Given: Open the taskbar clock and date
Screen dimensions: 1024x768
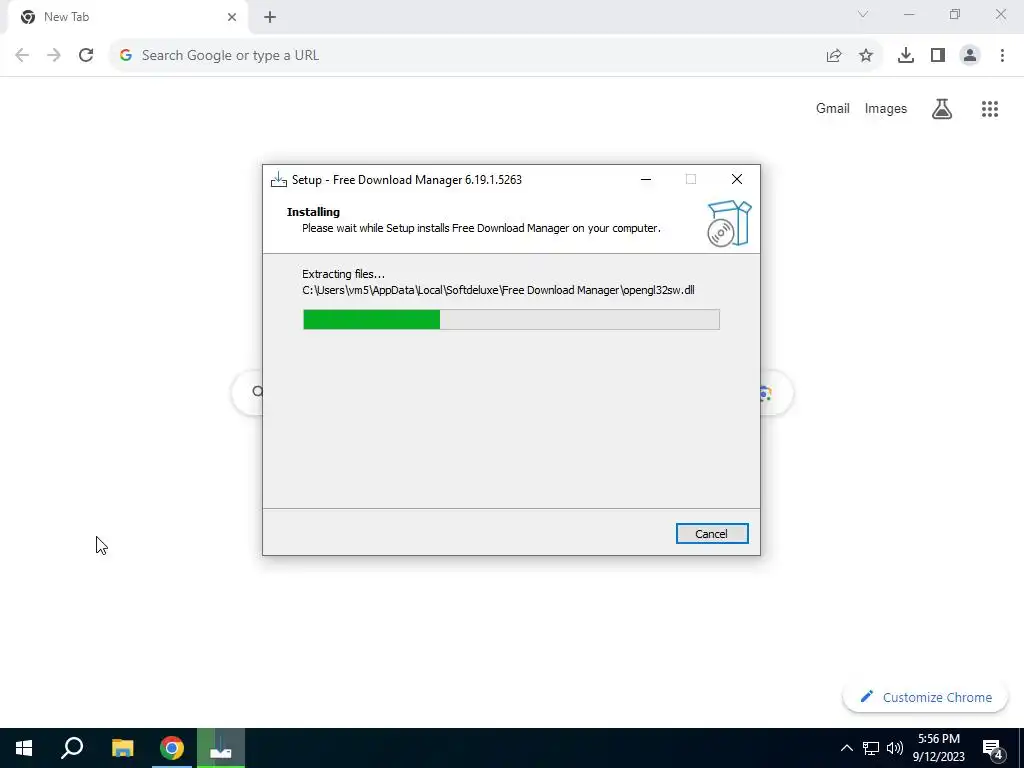Looking at the screenshot, I should (938, 748).
